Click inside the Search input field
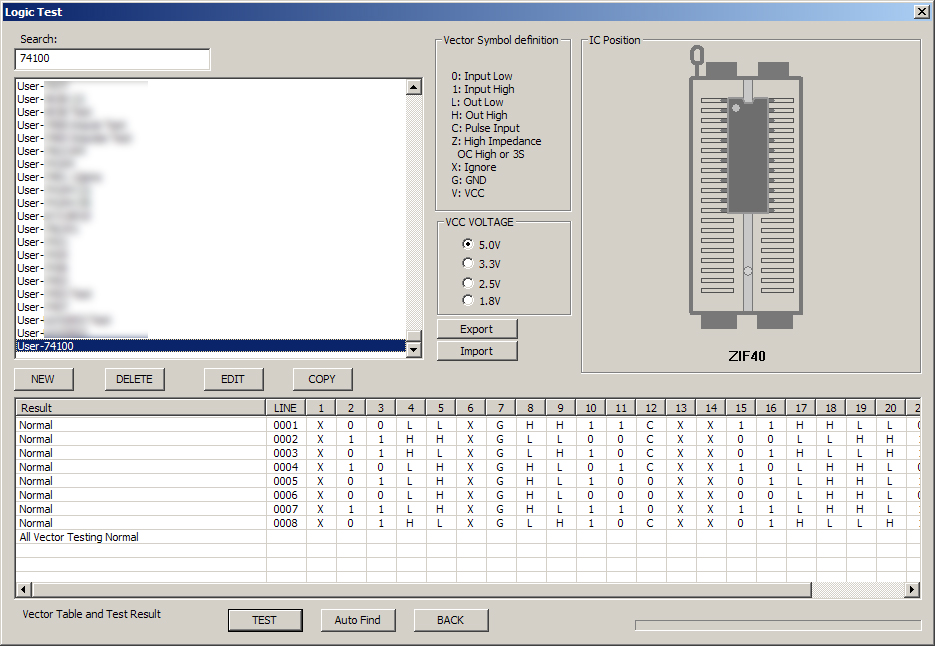This screenshot has height=646, width=935. click(111, 58)
